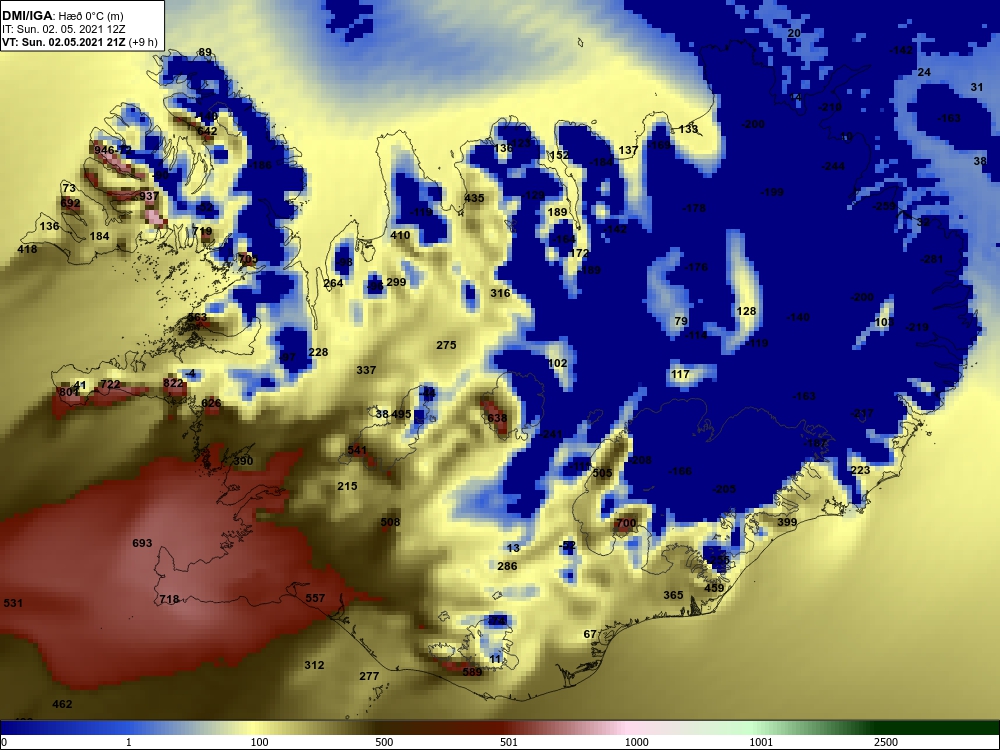Click the map value '462'
Viewport: 1000px width, 750px height.
(62, 704)
